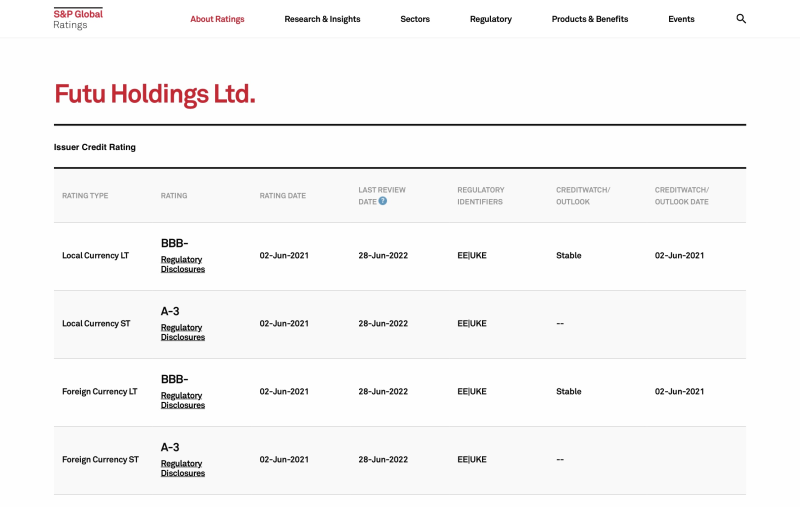Open Regulatory Disclosures for Local Currency ST

click(183, 332)
